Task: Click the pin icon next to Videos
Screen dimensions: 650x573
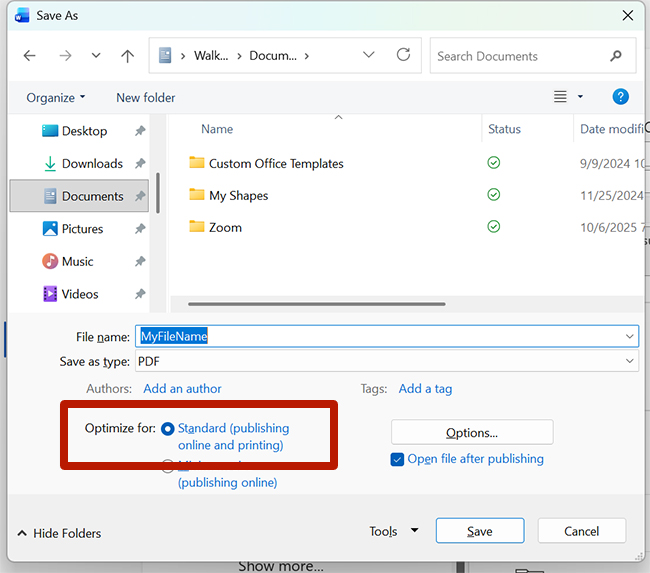Action: coord(140,294)
